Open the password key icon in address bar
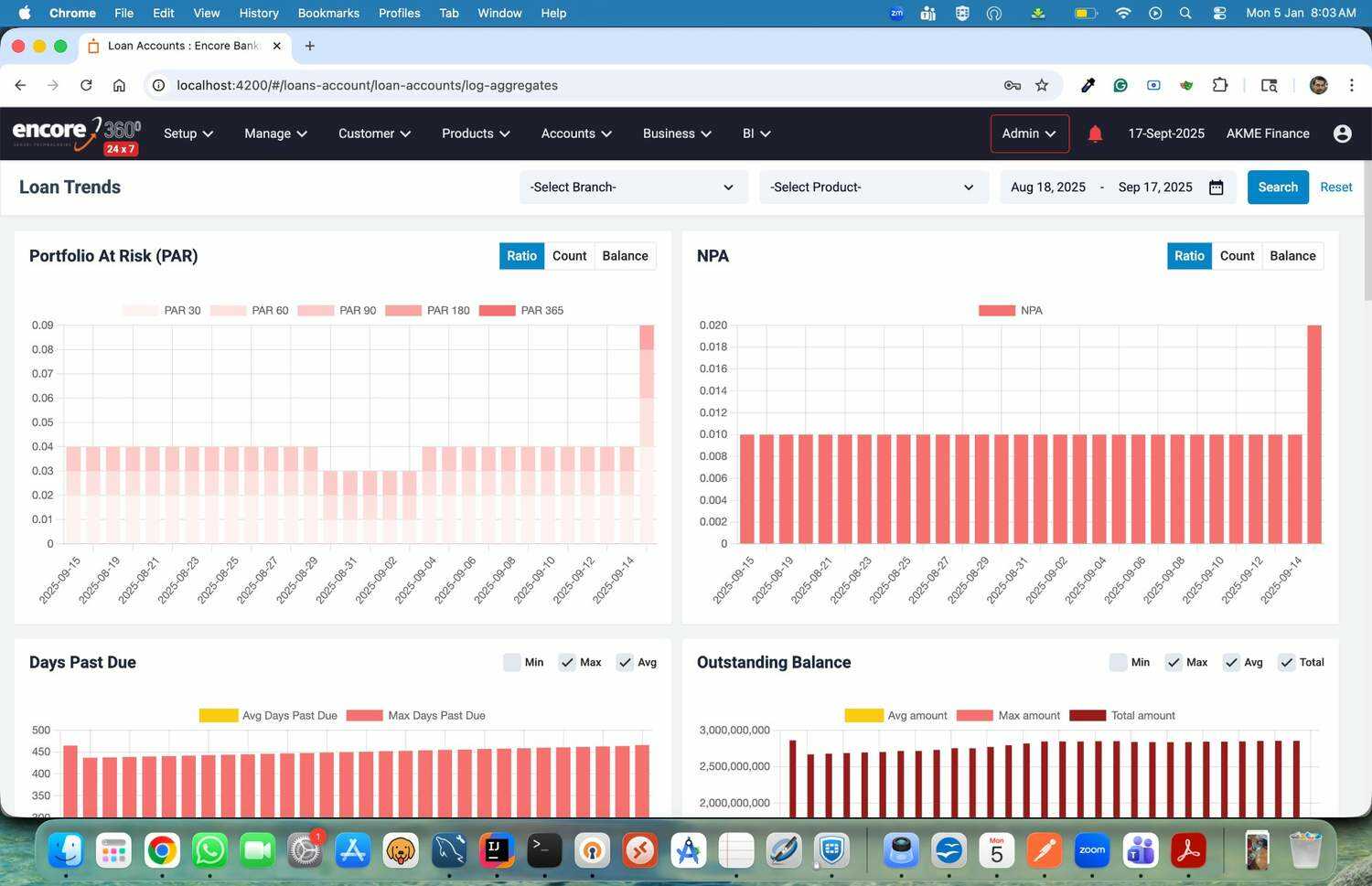1372x886 pixels. coord(1012,85)
